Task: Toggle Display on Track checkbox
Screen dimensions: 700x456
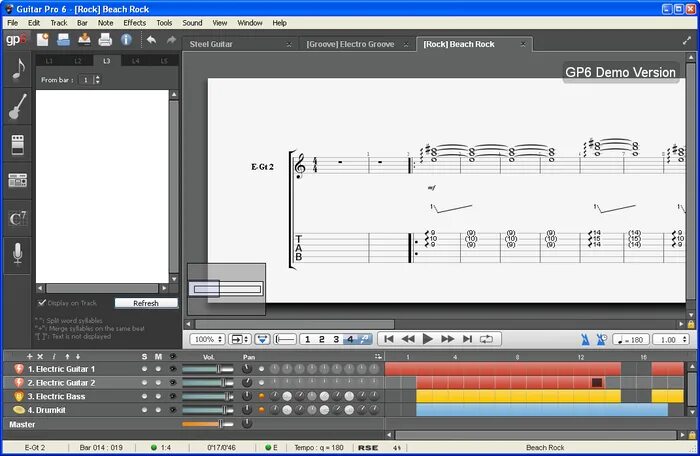Action: (x=42, y=302)
